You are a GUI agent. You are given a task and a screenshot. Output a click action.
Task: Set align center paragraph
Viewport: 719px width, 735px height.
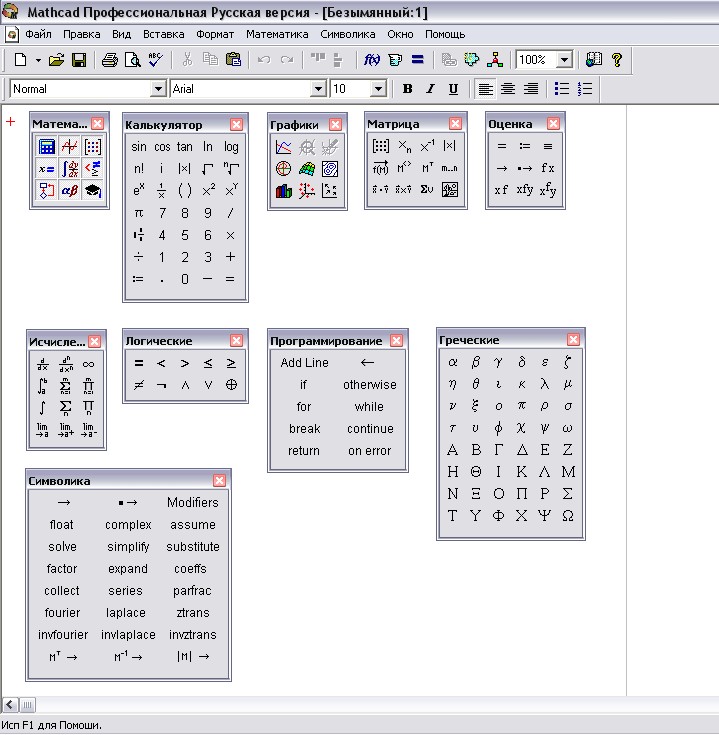508,89
